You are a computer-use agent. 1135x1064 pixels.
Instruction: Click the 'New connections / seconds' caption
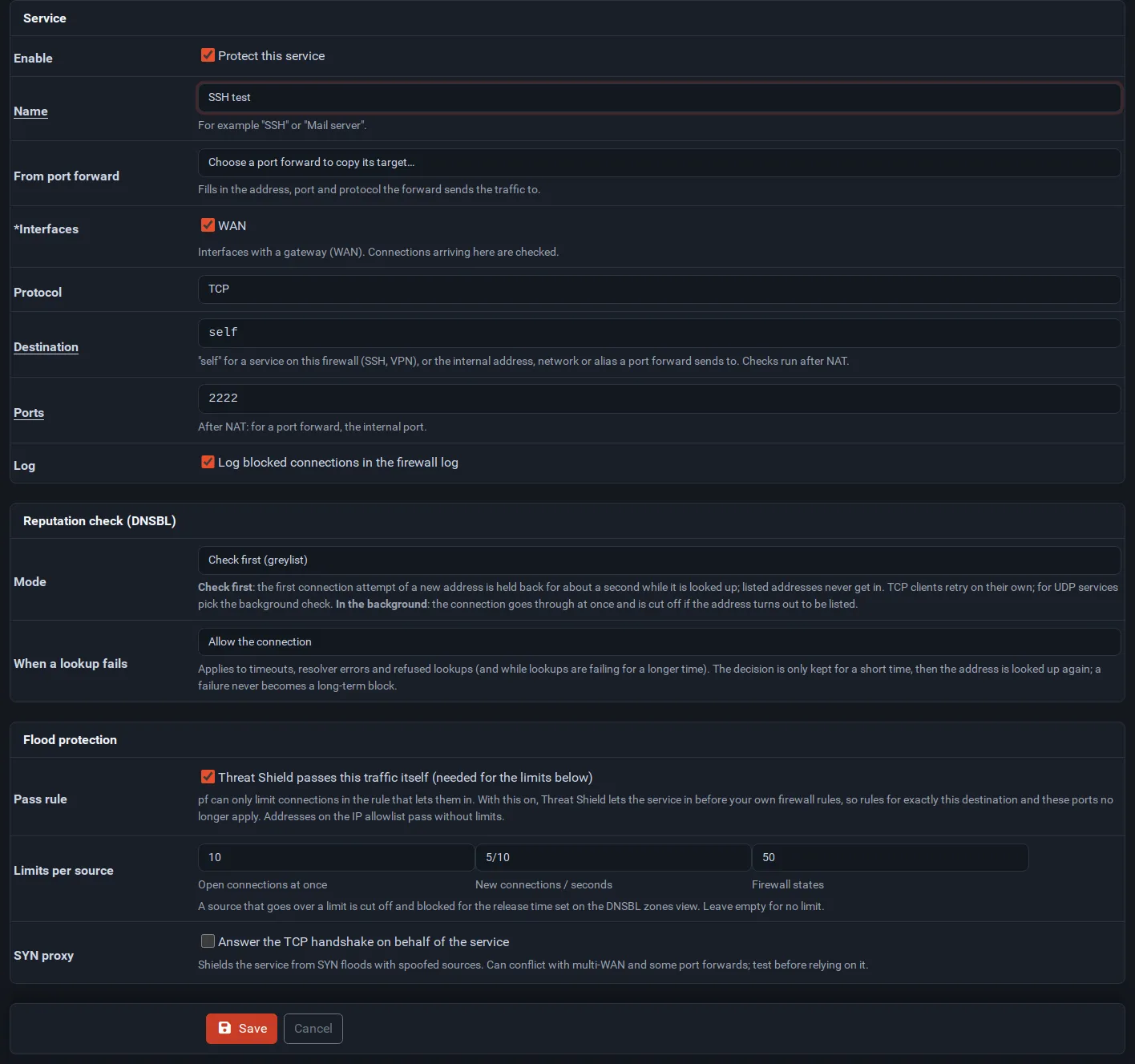click(x=543, y=885)
